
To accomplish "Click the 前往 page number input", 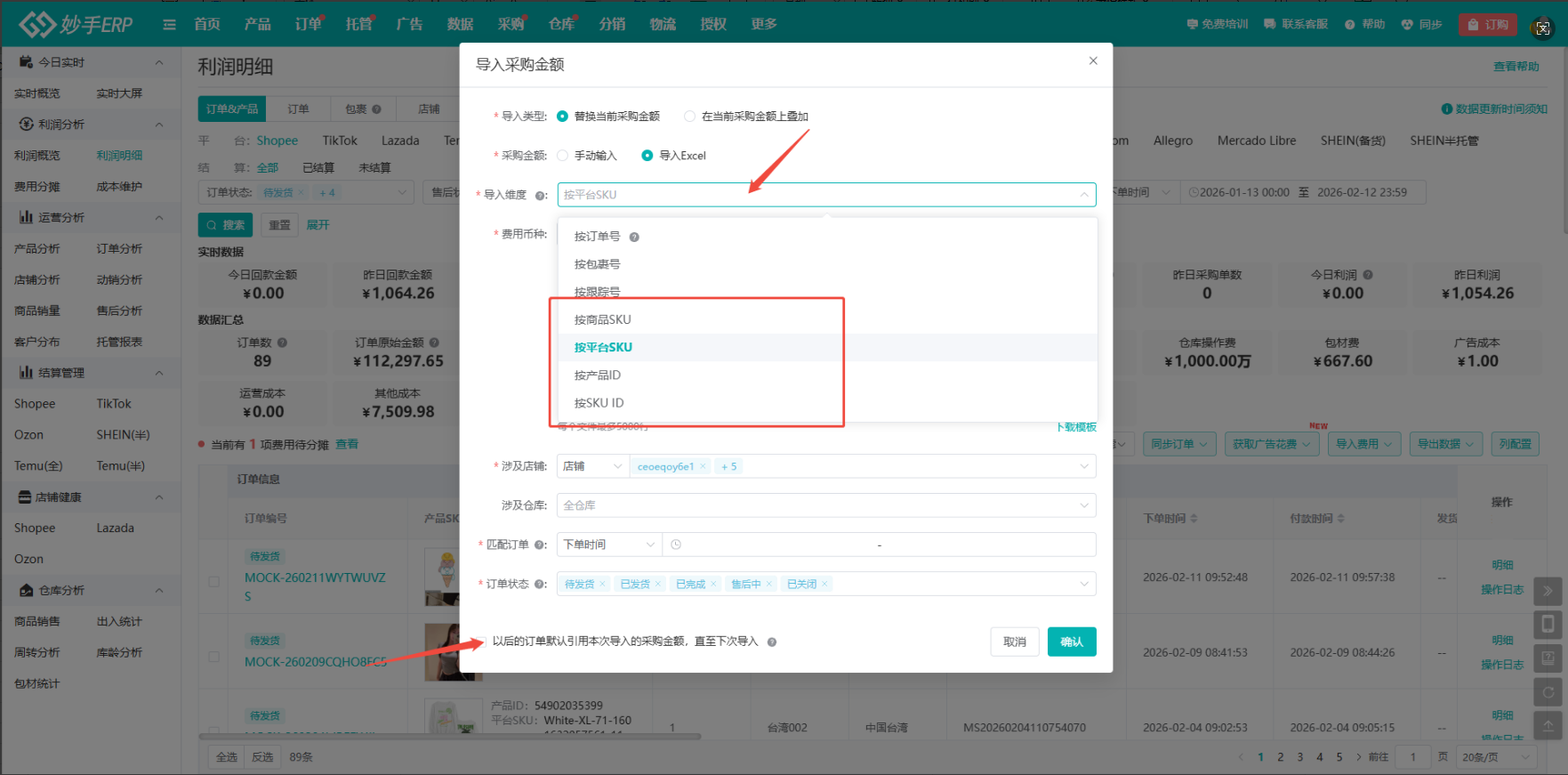I will click(x=1412, y=757).
